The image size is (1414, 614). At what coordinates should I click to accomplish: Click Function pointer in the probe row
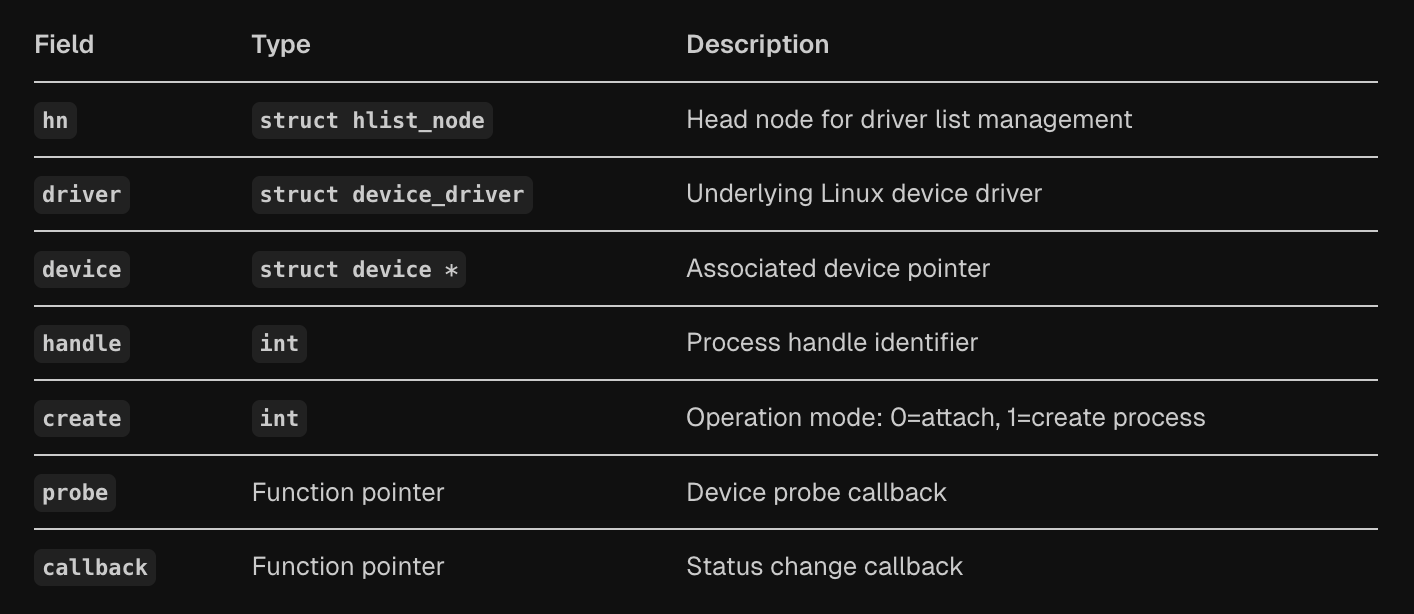(348, 492)
